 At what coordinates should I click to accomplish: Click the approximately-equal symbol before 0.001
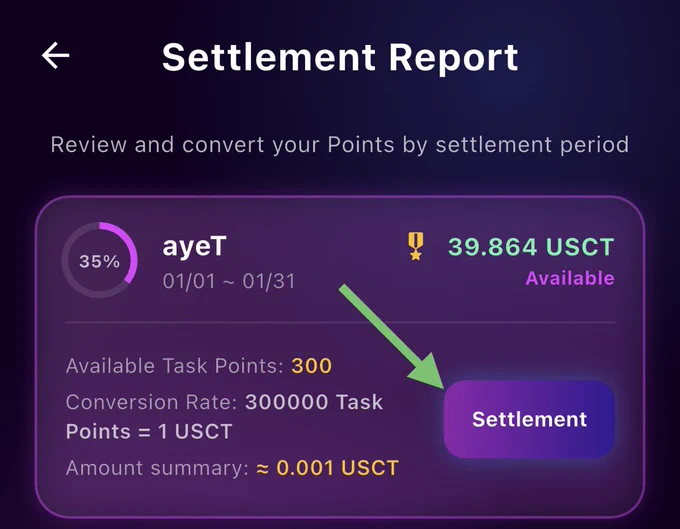click(262, 469)
